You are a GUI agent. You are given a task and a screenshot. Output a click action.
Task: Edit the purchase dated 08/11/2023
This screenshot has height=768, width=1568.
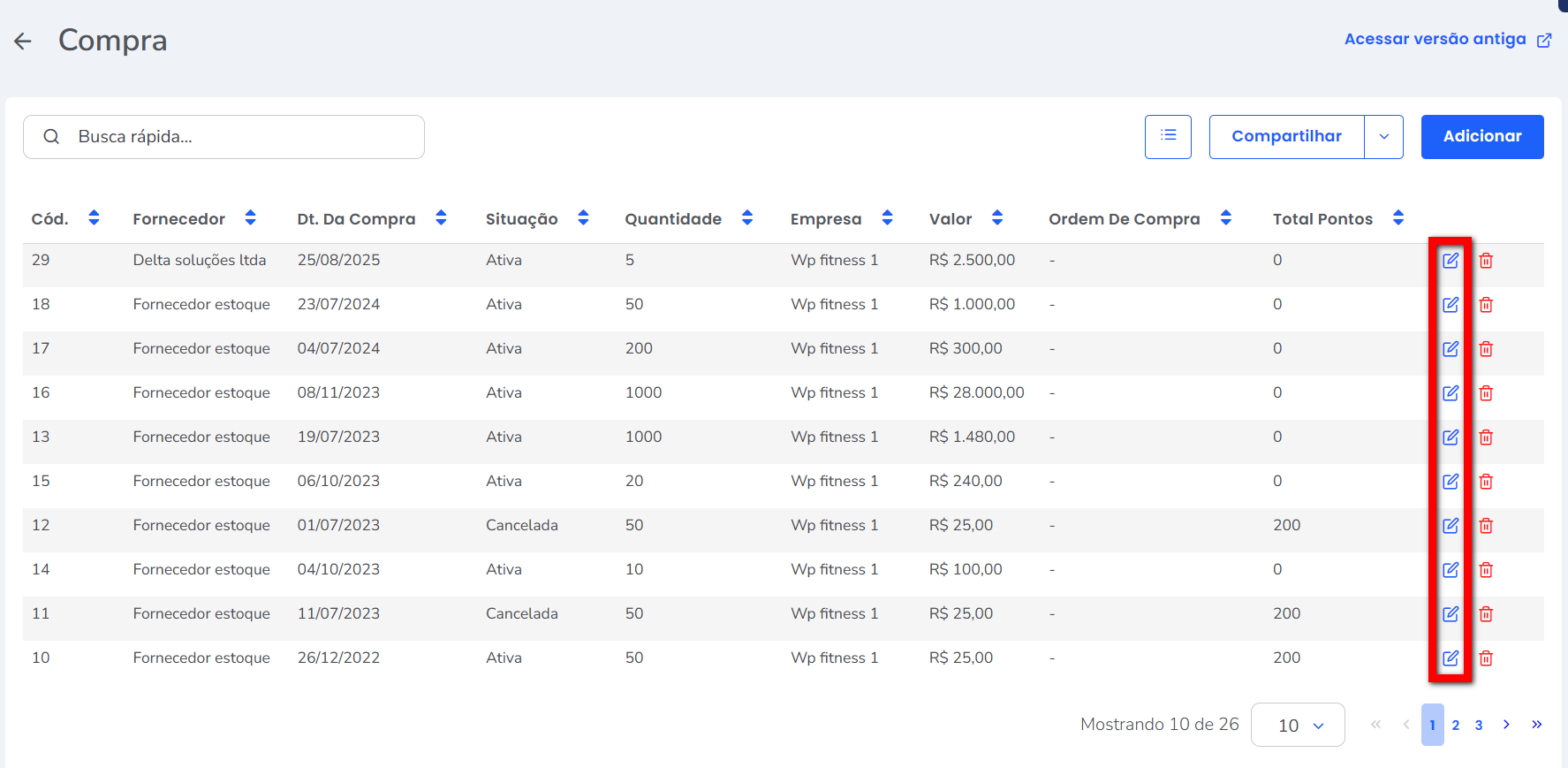1451,393
